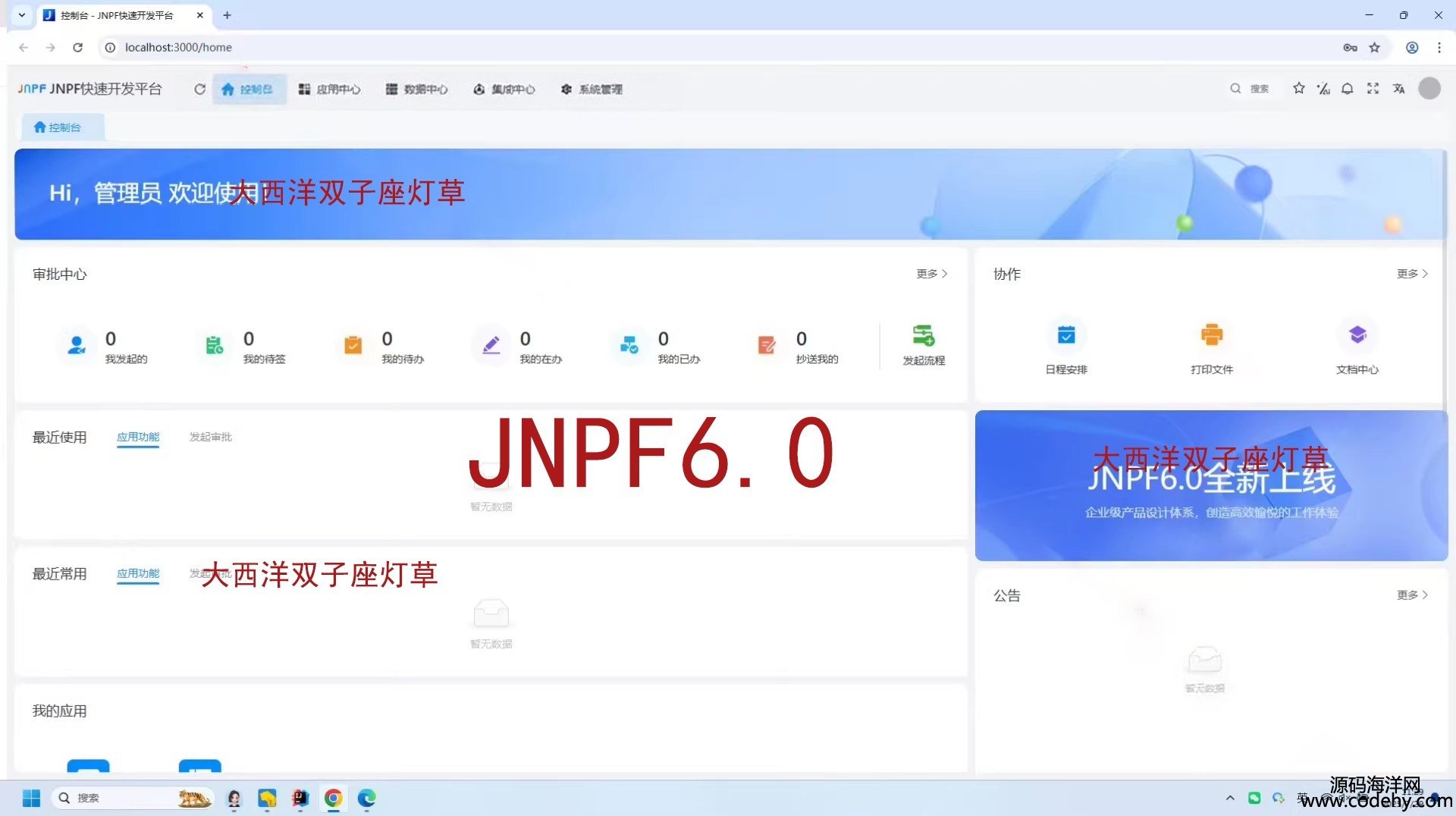Expand the system tray hidden icons chevron

click(x=1230, y=798)
